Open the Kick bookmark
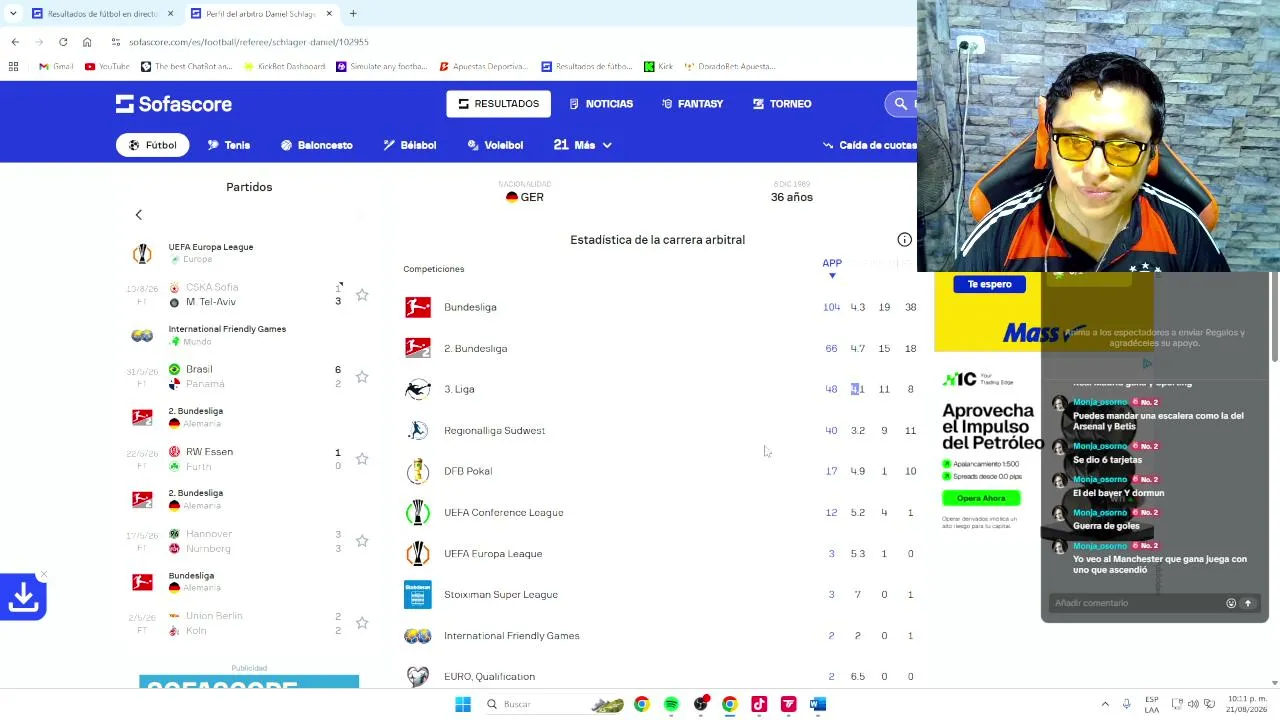This screenshot has height=720, width=1280. 659,67
